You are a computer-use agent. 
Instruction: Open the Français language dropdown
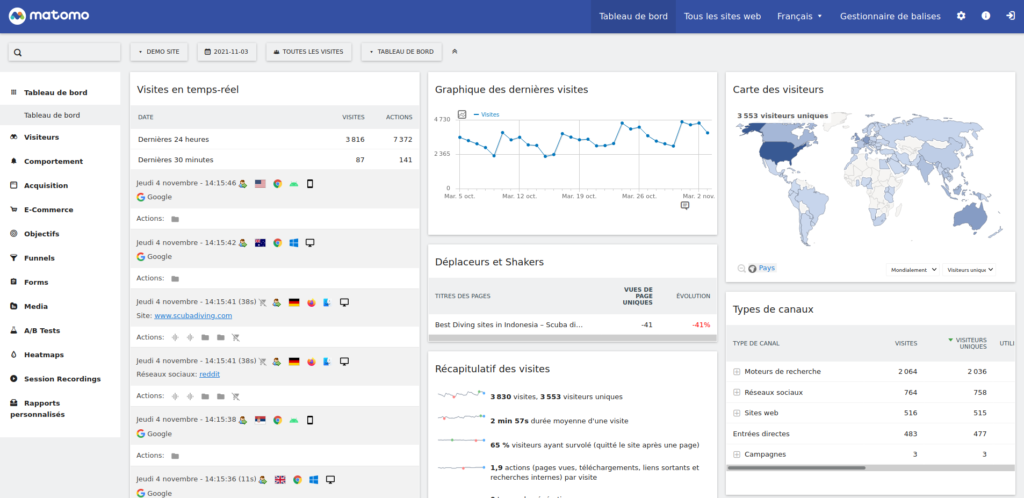tap(799, 16)
